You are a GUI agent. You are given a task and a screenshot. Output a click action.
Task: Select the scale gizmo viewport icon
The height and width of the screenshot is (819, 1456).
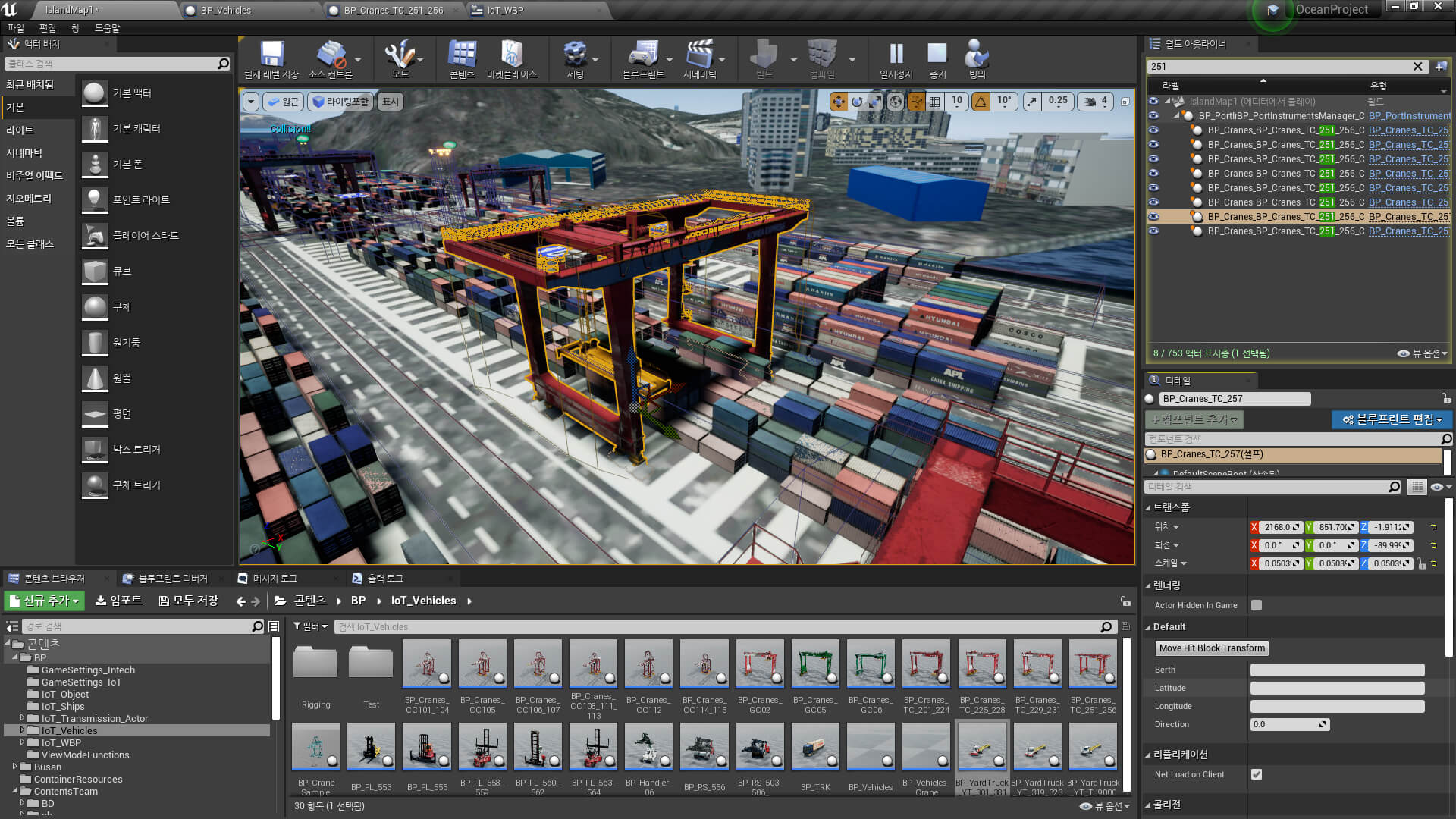pos(875,101)
